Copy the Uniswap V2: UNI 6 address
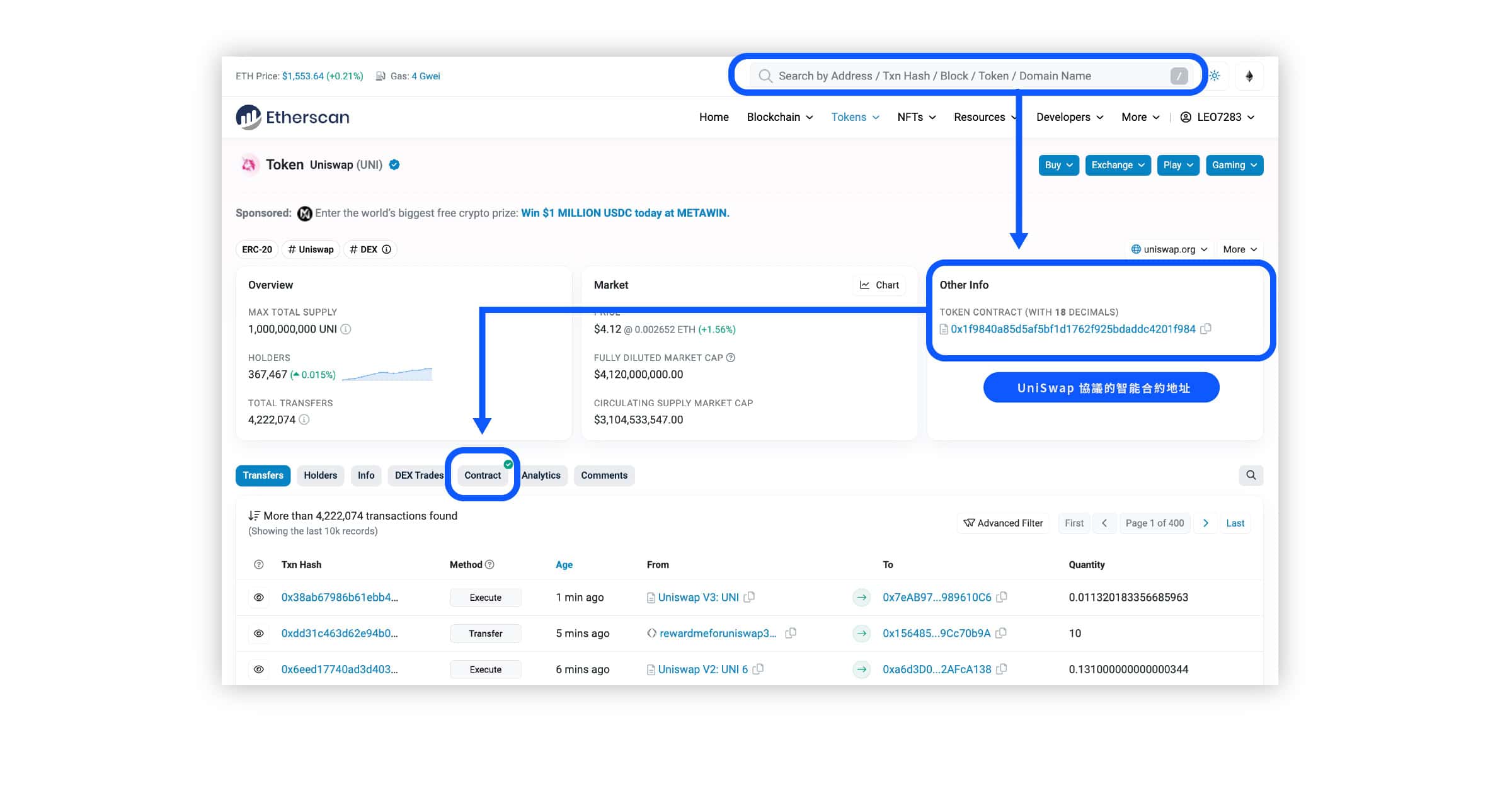This screenshot has height=791, width=1512. 758,669
